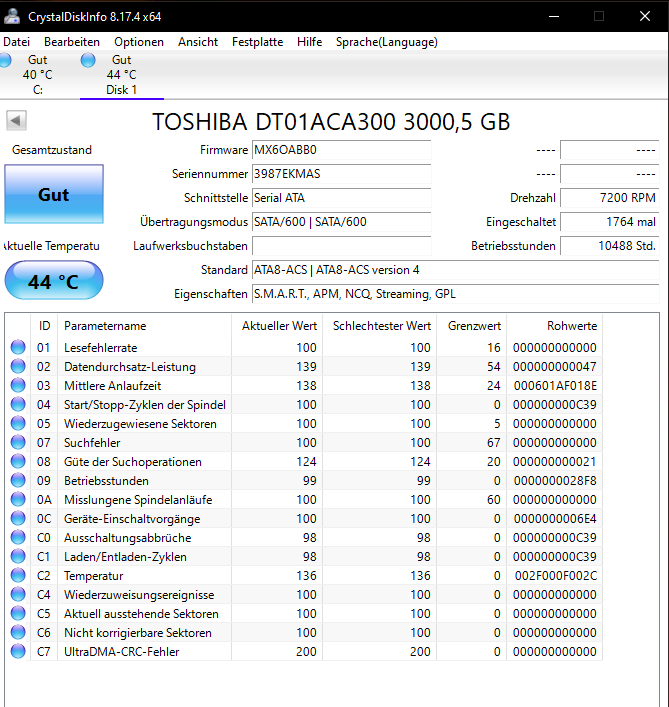Click the Übertragungsmodus field SATA/600
The image size is (669, 707).
[x=341, y=222]
